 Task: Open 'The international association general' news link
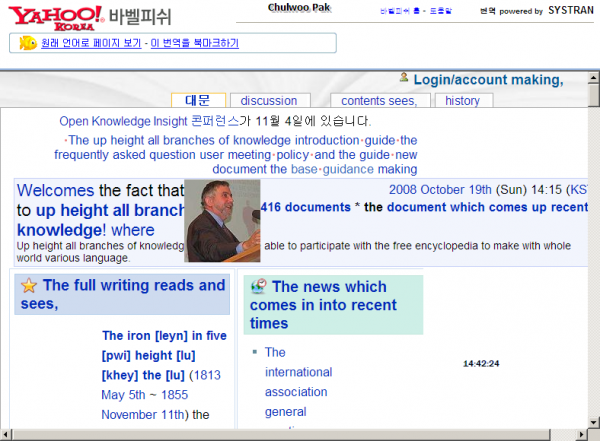(298, 382)
